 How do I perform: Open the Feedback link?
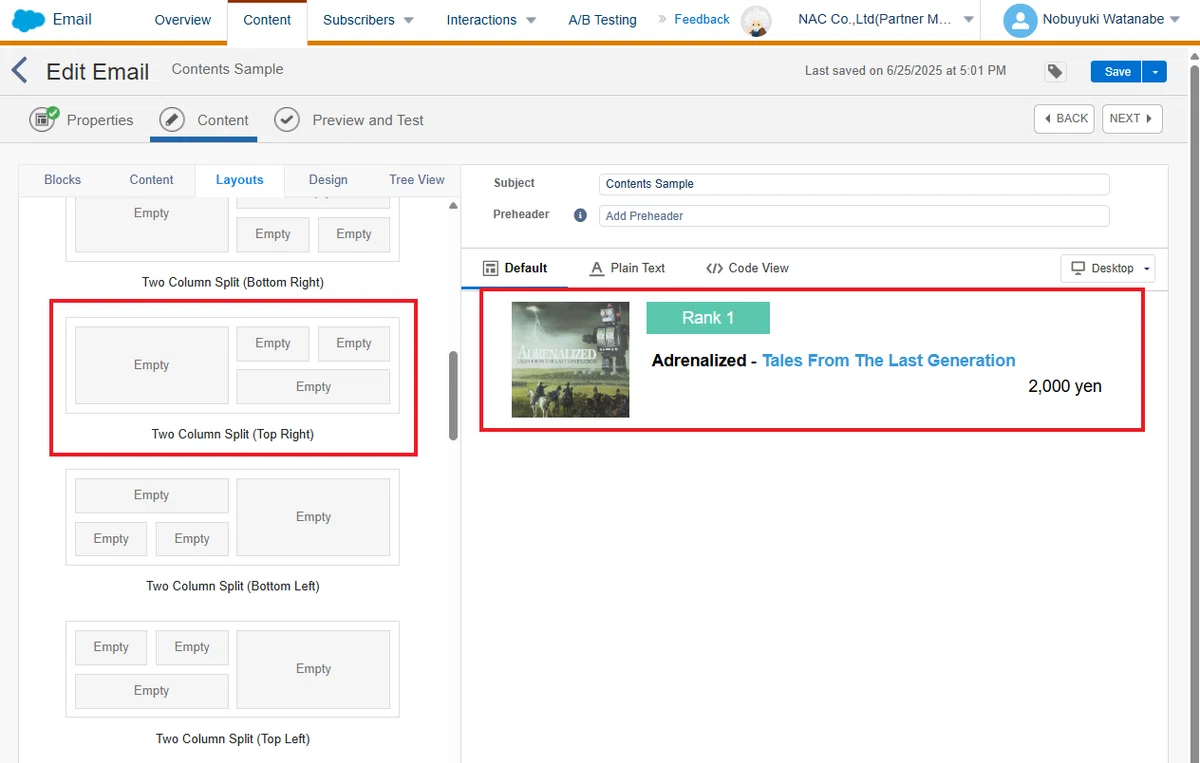click(702, 20)
